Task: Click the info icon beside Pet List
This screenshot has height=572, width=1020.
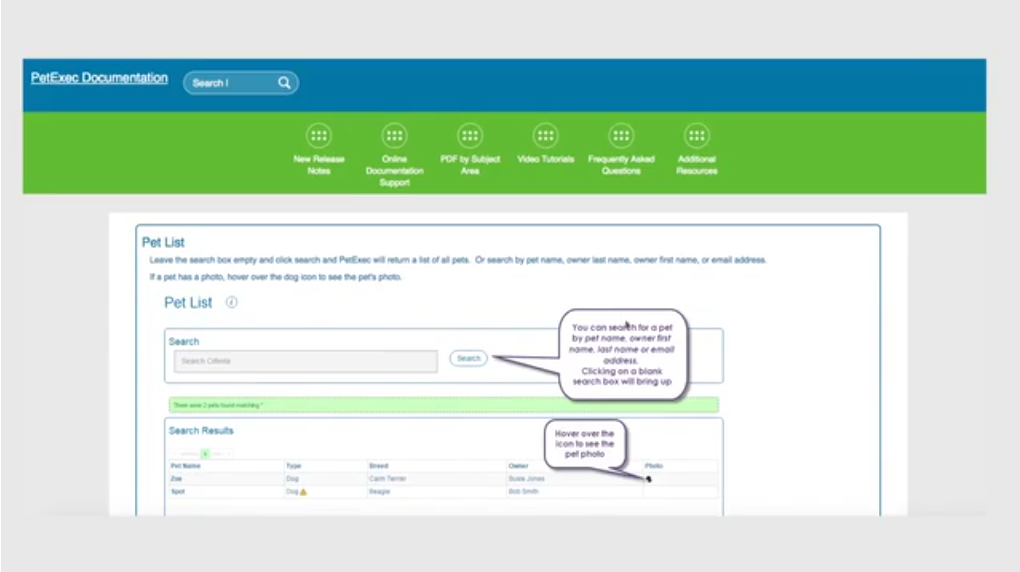Action: (x=232, y=302)
